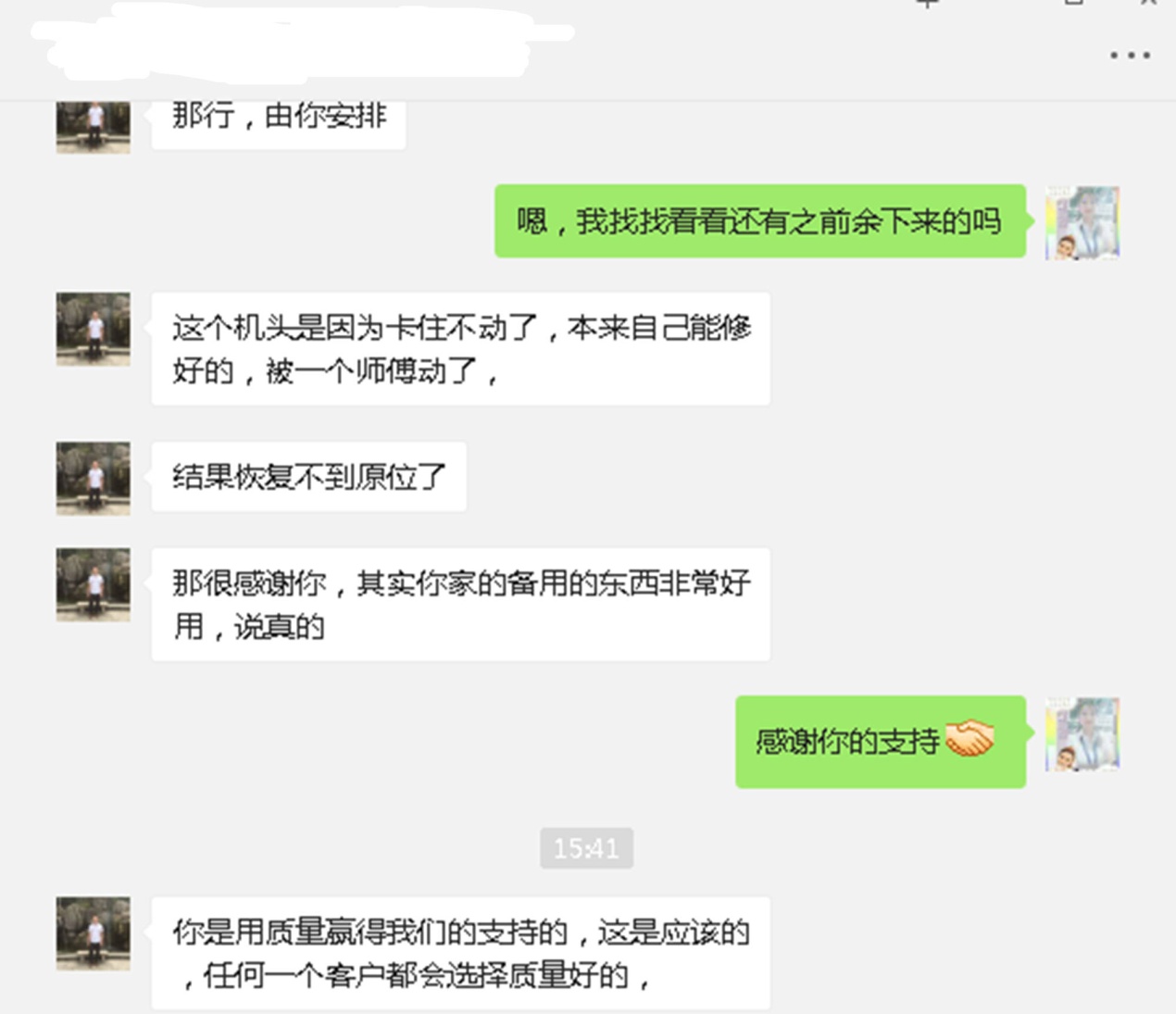1176x1014 pixels.
Task: Click the maximize window button in title bar
Action: (1073, 3)
